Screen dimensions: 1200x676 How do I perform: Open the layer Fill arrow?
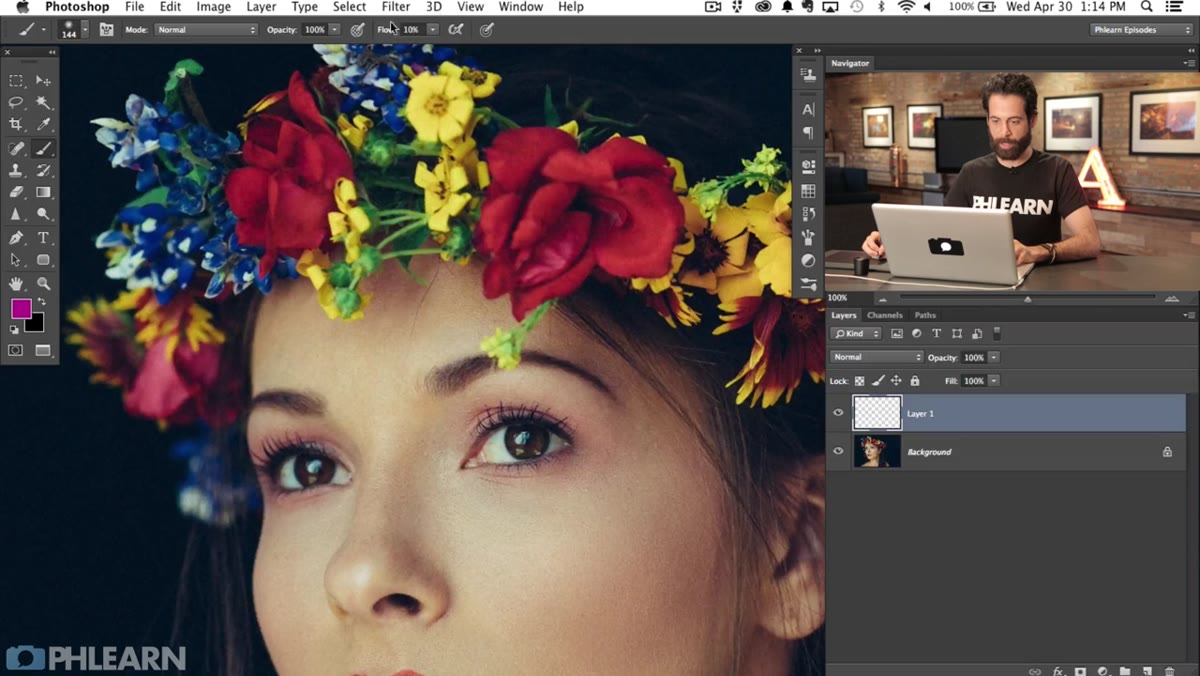coord(993,381)
